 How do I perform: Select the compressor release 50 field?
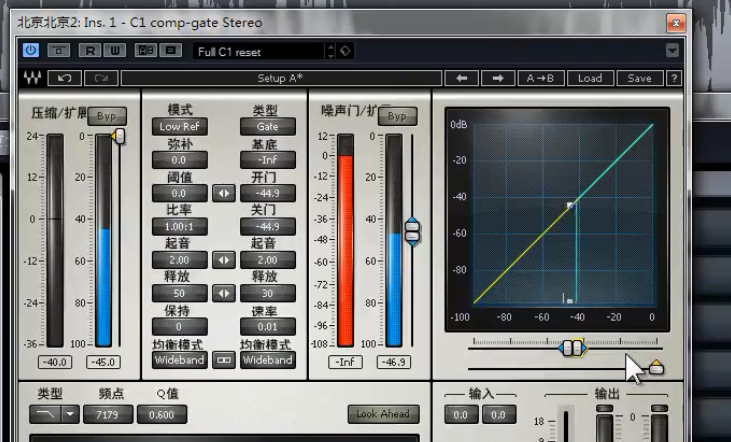(x=179, y=293)
